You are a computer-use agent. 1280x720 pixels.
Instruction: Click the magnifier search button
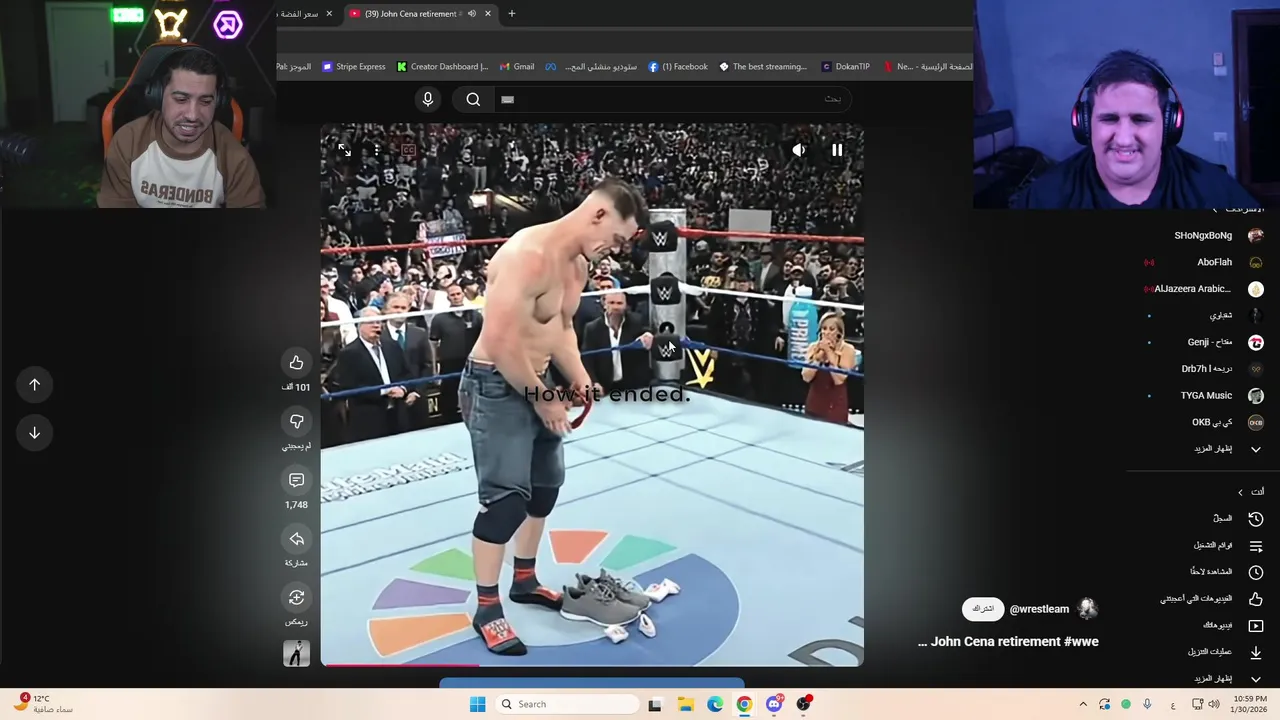(x=473, y=99)
